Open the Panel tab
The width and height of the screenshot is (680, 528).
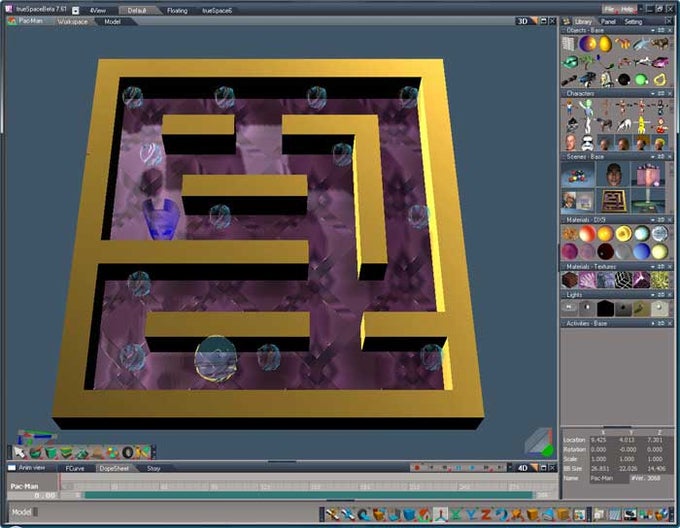(x=608, y=22)
